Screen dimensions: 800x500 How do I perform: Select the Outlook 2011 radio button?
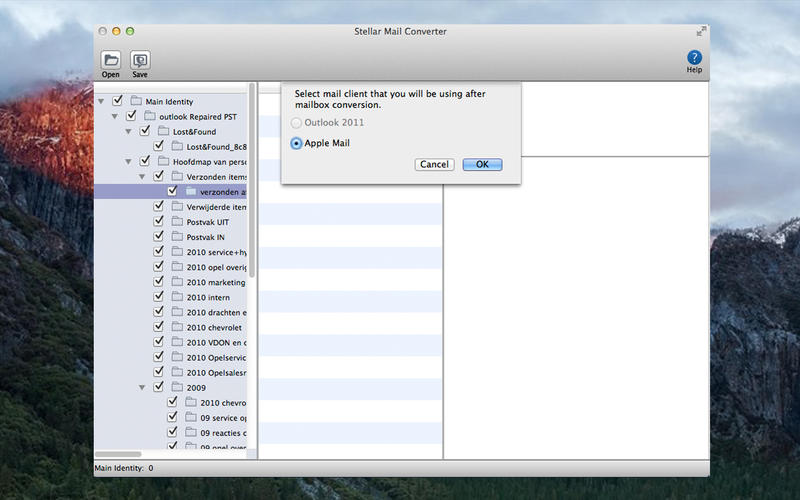[x=296, y=123]
